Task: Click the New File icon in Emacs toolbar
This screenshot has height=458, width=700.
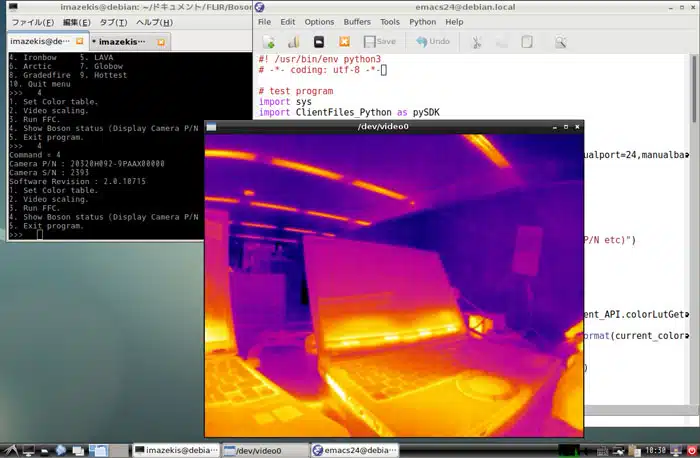Action: click(x=268, y=42)
